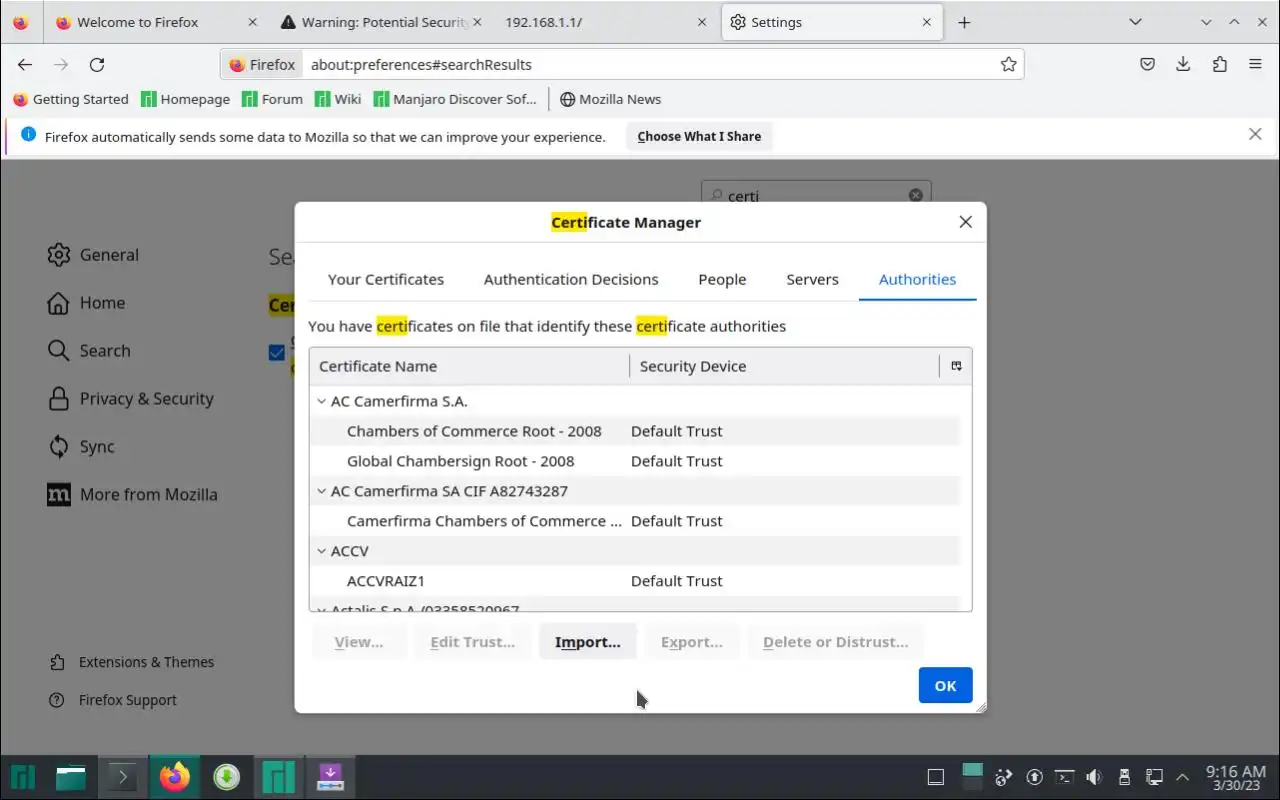
Task: Open the Forum bookmark
Action: pyautogui.click(x=273, y=99)
